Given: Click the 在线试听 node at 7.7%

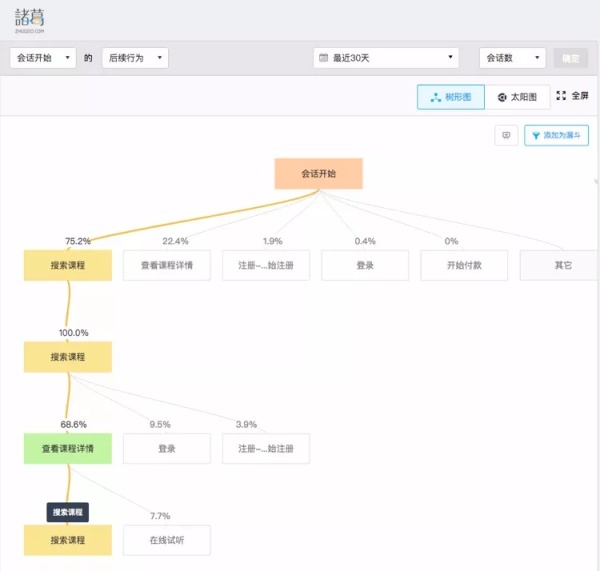Looking at the screenshot, I should coord(166,540).
